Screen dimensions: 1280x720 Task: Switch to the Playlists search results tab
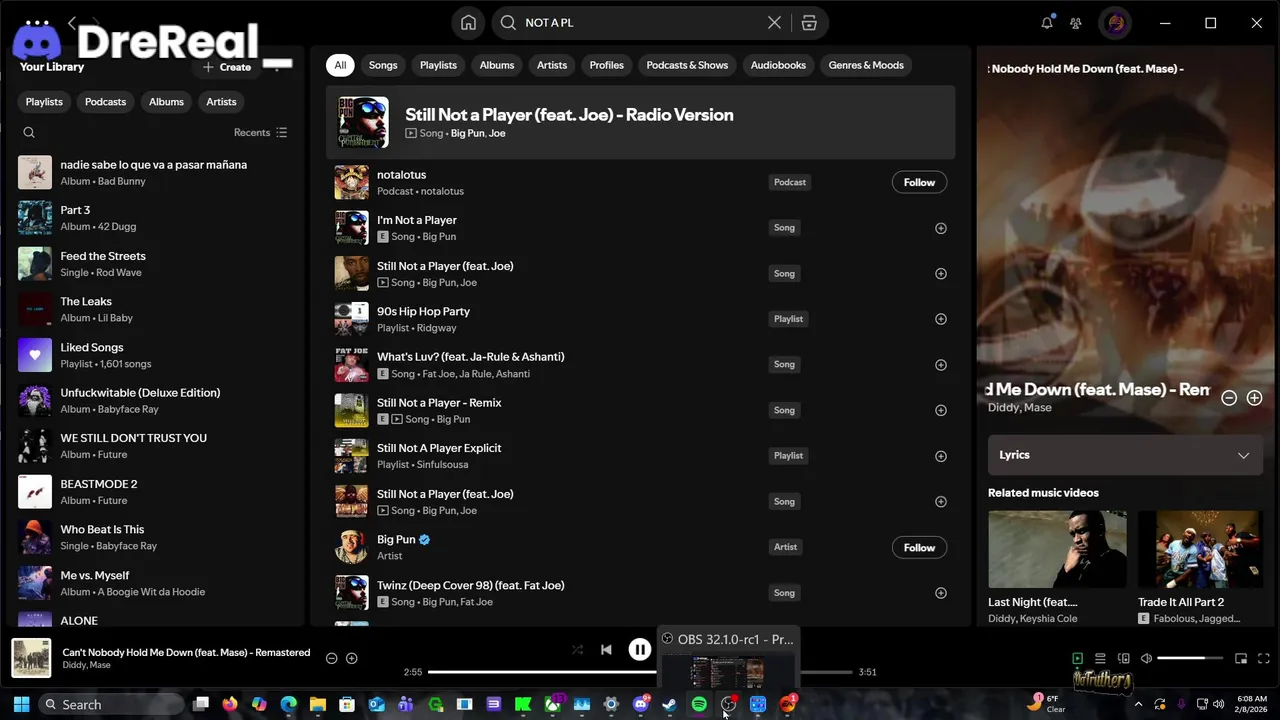coord(438,65)
